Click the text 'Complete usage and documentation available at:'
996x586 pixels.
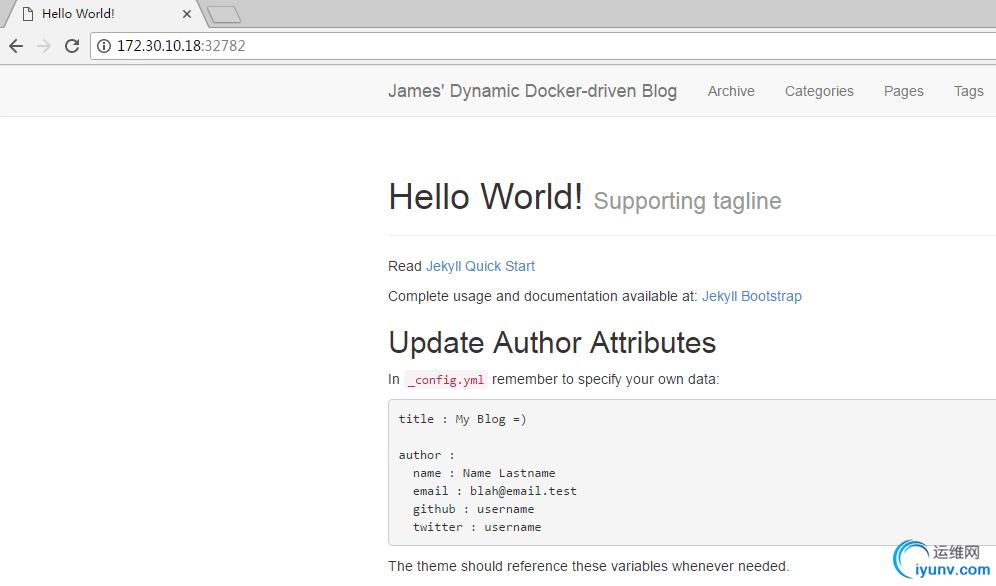pos(542,296)
